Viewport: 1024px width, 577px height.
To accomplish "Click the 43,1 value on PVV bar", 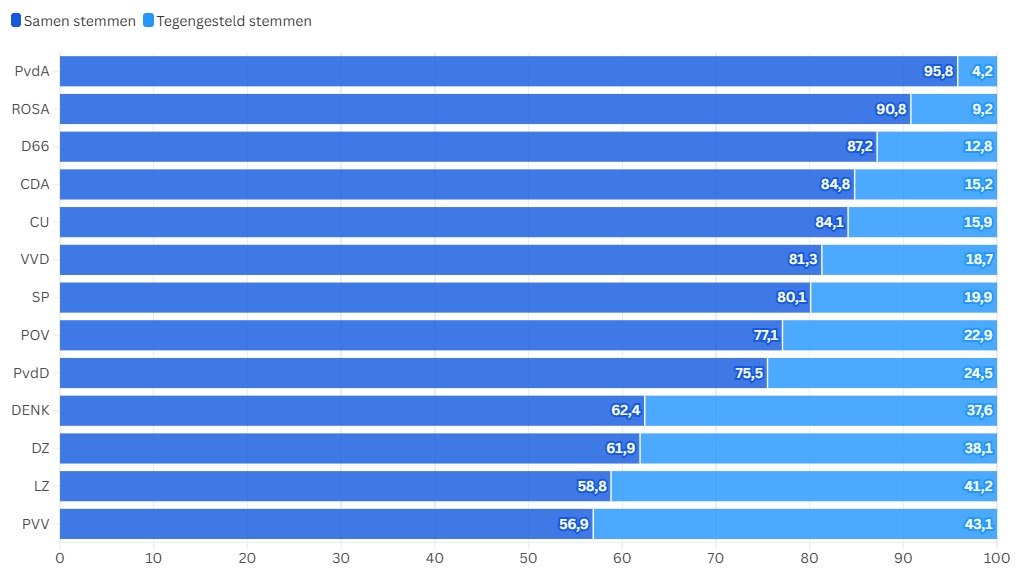I will pos(978,524).
